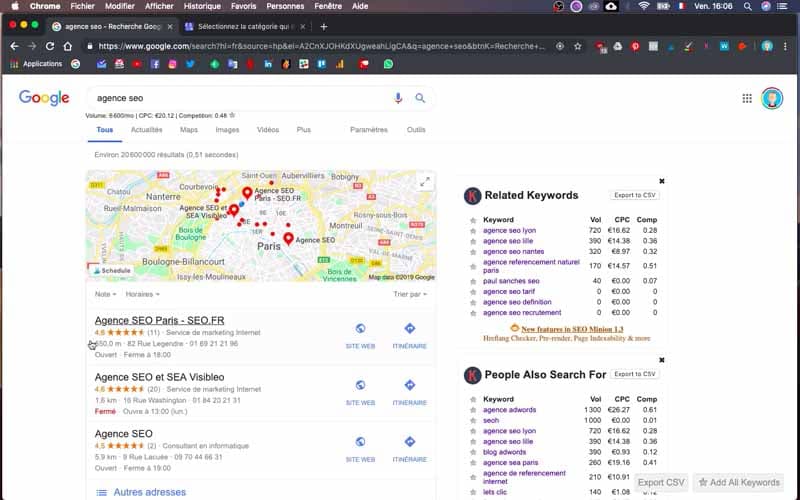800x500 pixels.
Task: Export People Also Search For to CSV
Action: pos(634,374)
